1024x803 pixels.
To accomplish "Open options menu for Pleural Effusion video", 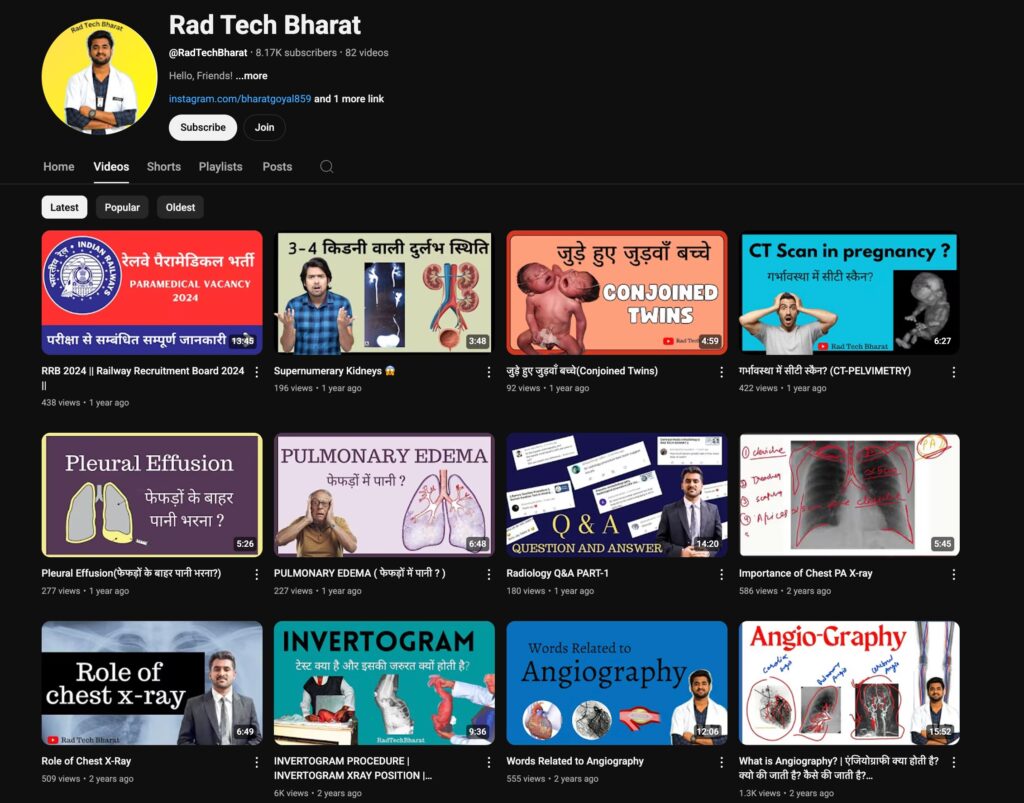I will [257, 575].
